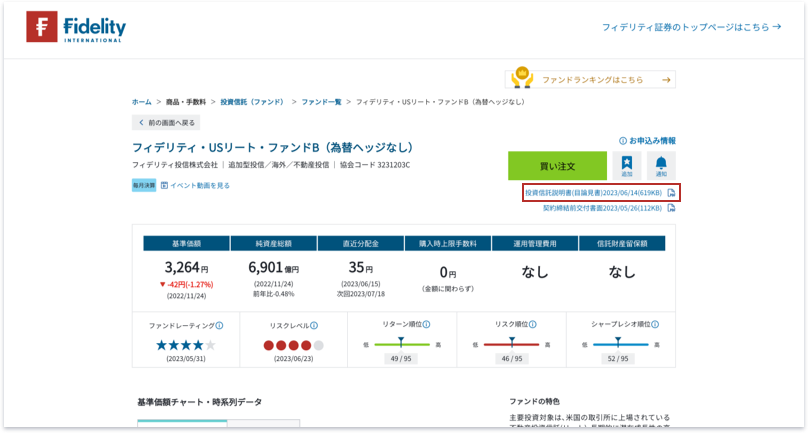Click the 運用管理費用 header cell

point(535,243)
